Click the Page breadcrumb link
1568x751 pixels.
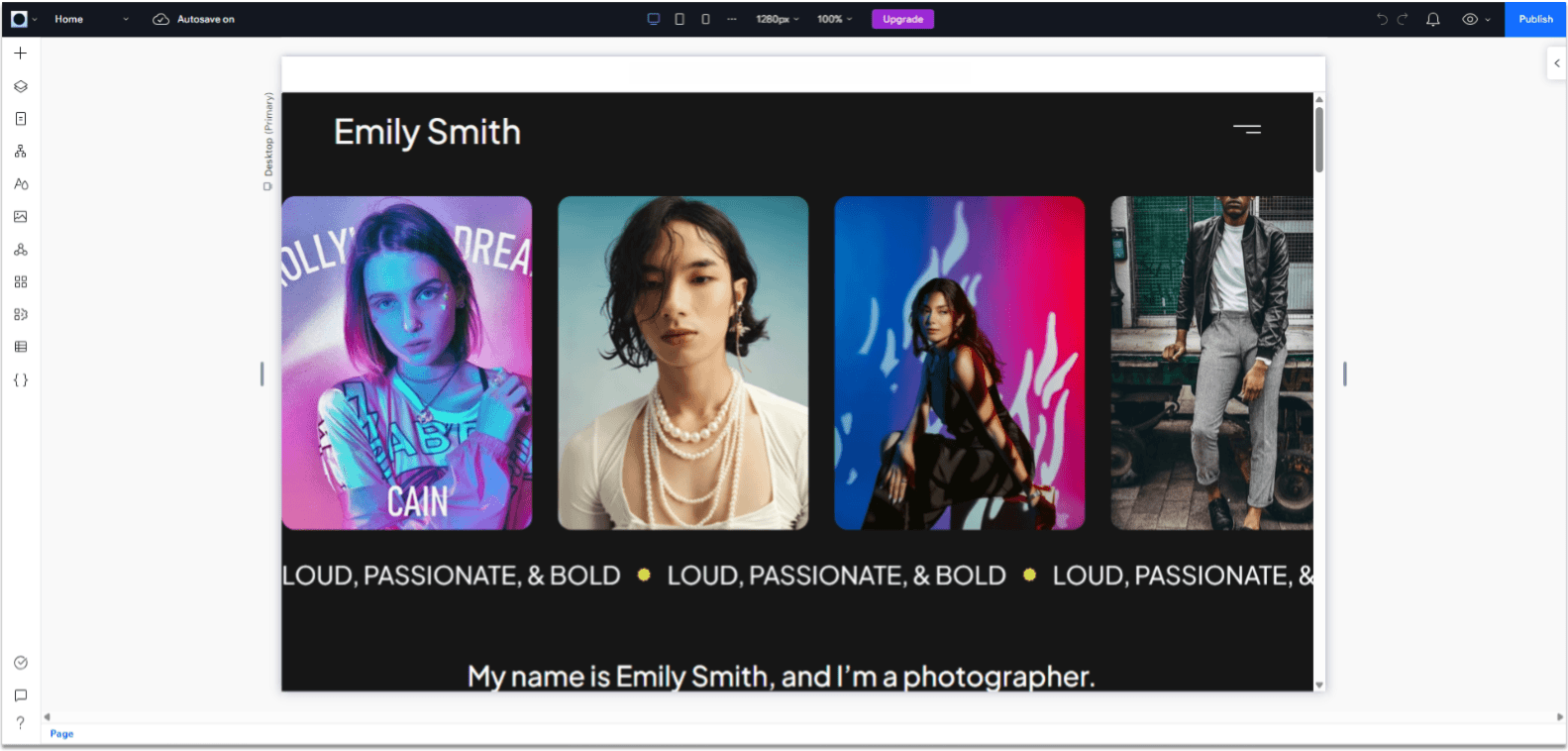click(61, 734)
